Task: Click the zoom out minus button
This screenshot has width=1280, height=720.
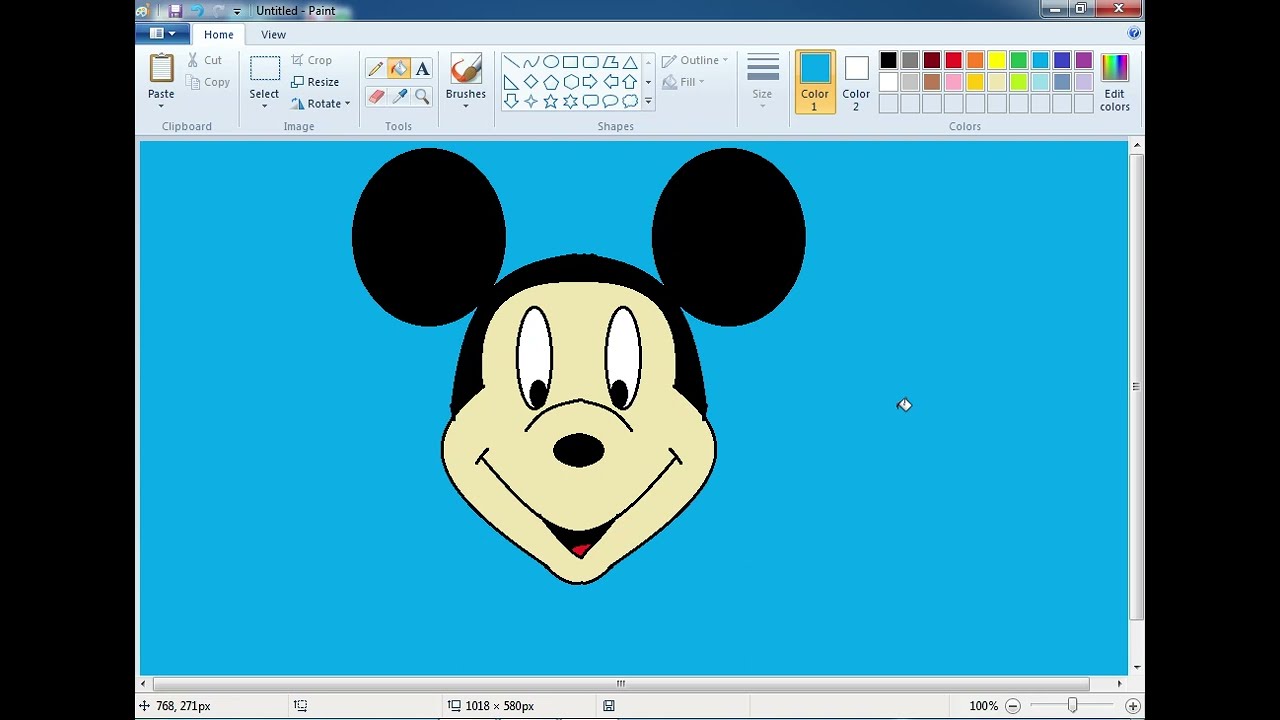Action: click(x=1012, y=706)
